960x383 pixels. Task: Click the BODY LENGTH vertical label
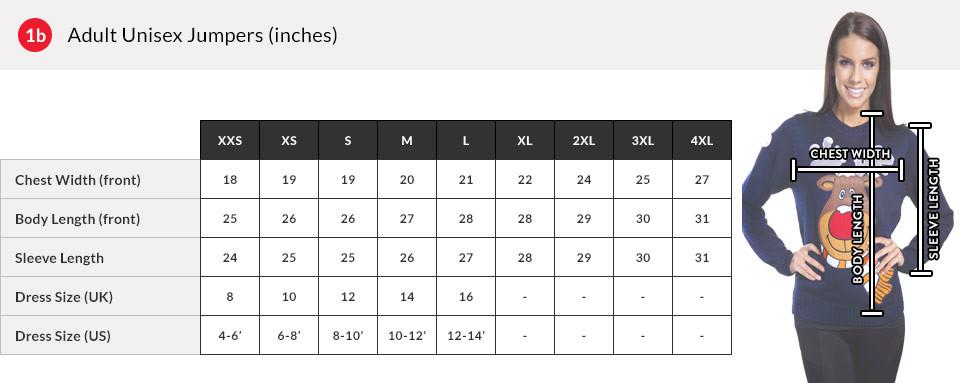click(x=858, y=239)
